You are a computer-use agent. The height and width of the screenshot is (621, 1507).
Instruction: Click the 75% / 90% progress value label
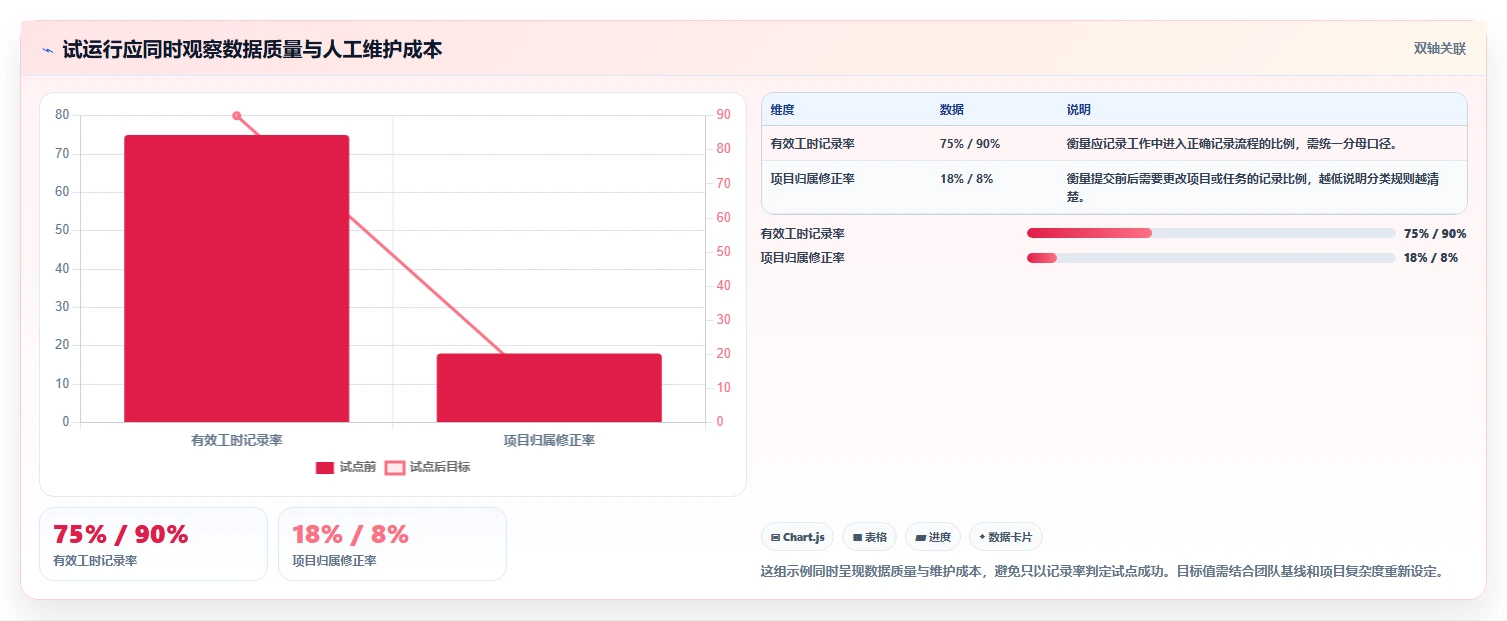[x=1435, y=234]
